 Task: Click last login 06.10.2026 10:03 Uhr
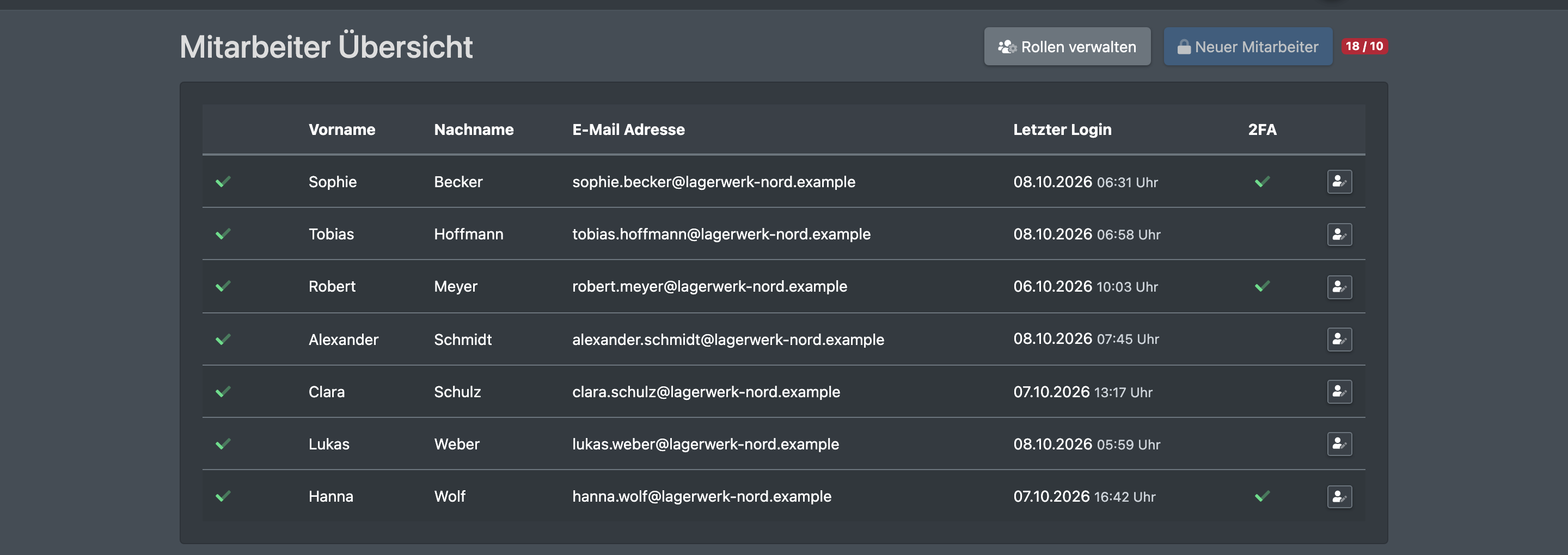[x=1085, y=287]
